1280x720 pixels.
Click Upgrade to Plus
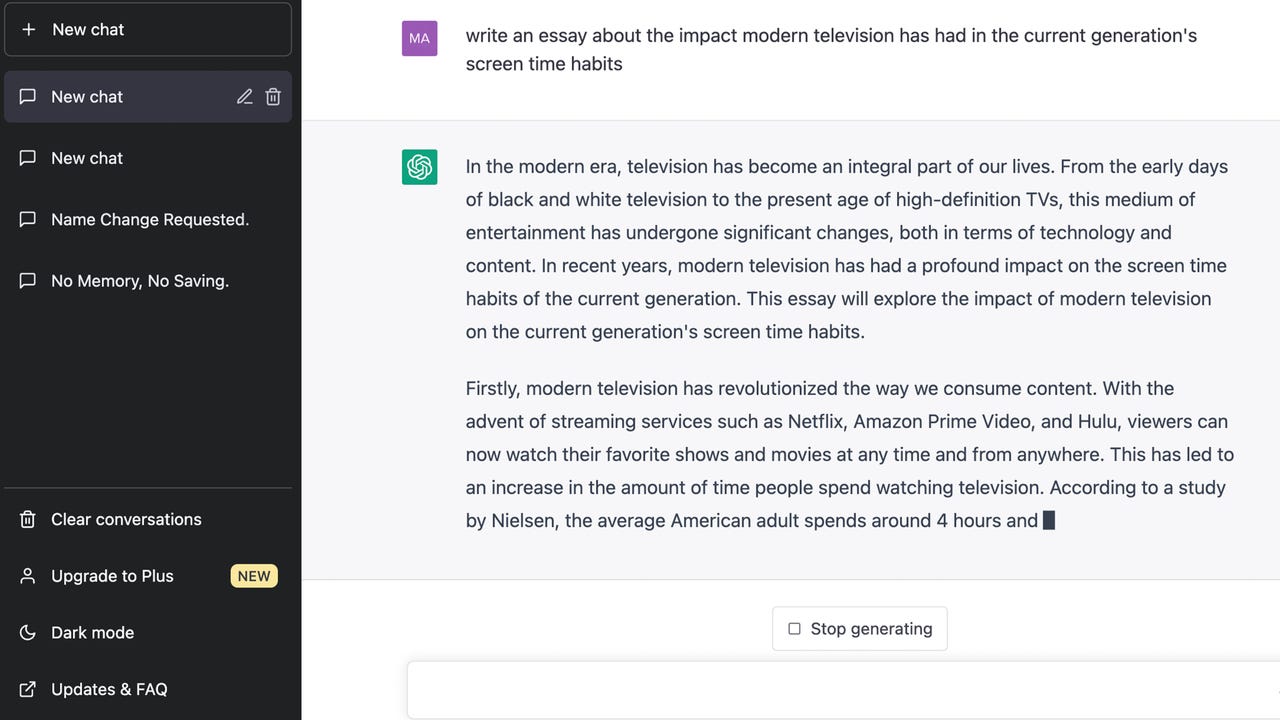pyautogui.click(x=148, y=576)
